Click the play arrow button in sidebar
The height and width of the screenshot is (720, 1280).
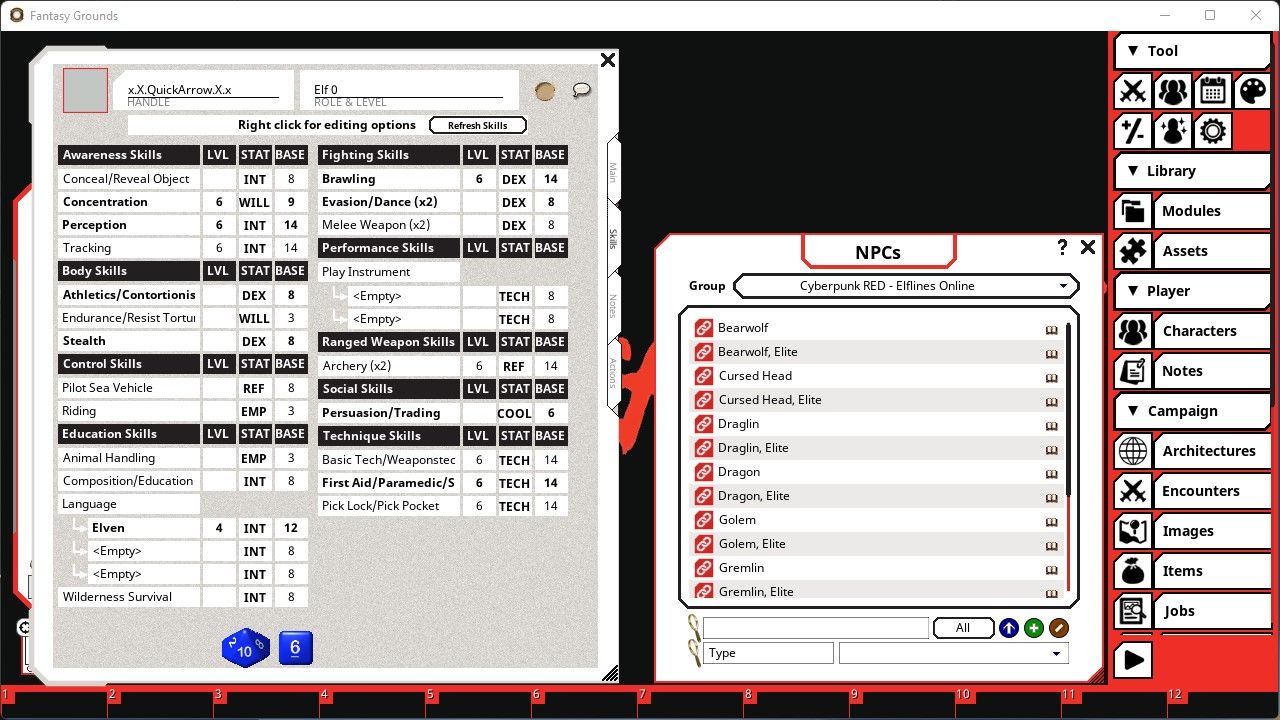tap(1132, 660)
